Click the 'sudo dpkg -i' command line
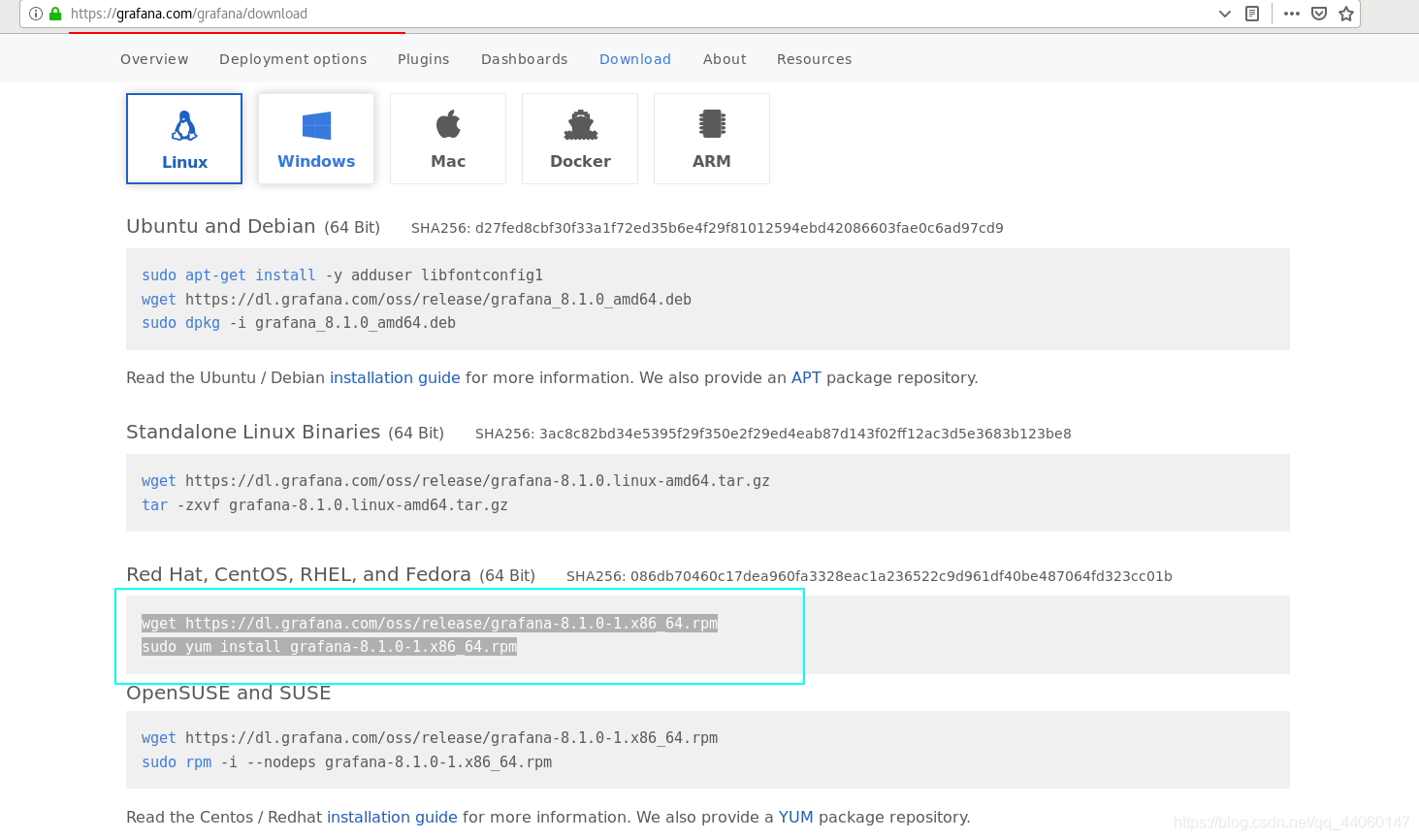The image size is (1419, 840). 299,323
